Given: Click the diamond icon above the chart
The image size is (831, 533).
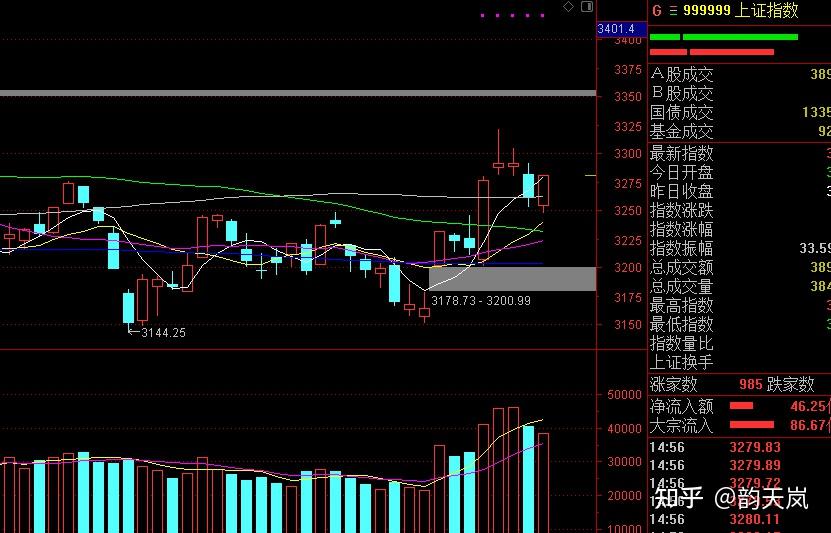Looking at the screenshot, I should click(x=569, y=7).
